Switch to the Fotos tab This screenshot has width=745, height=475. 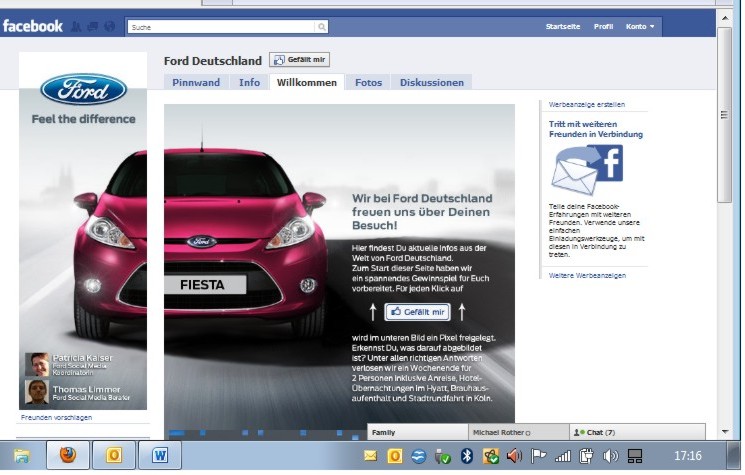tap(368, 82)
